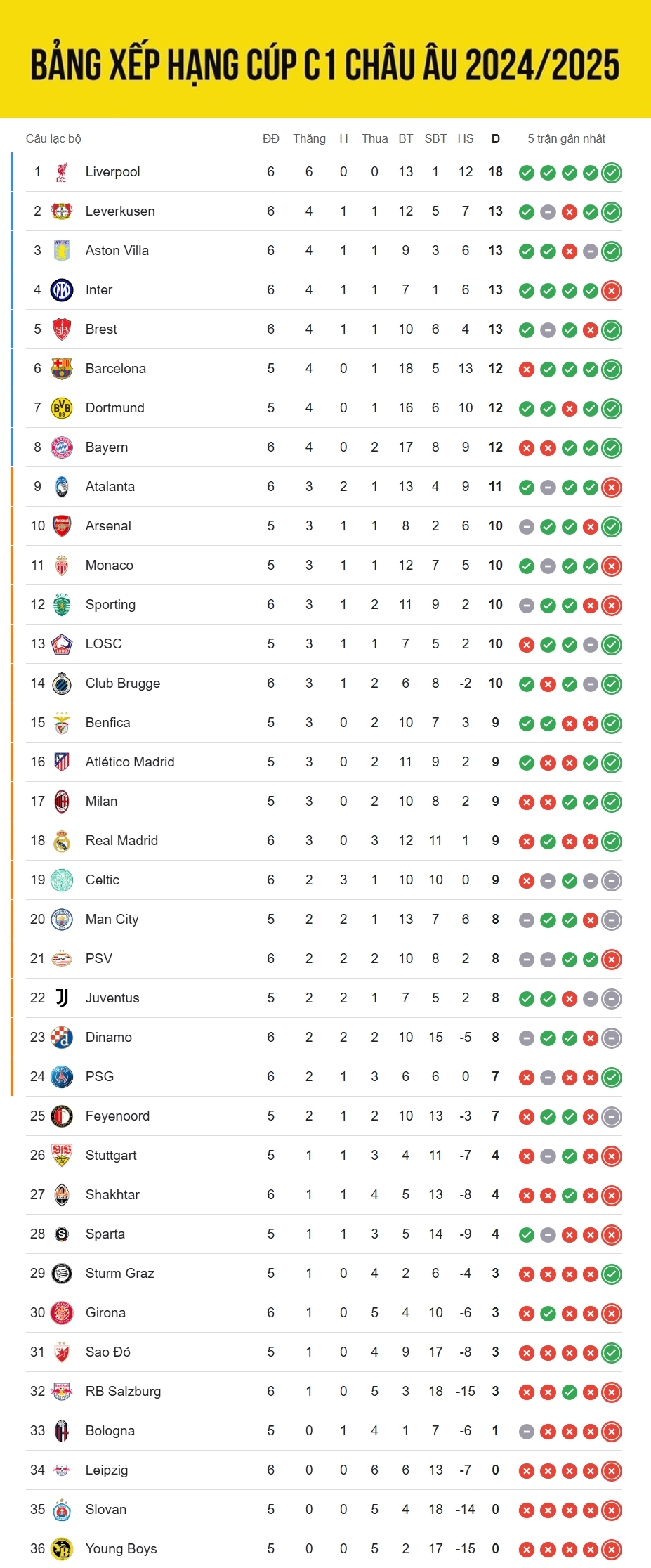Open the Atlético Madrid team link
Image resolution: width=651 pixels, height=1568 pixels.
[130, 762]
